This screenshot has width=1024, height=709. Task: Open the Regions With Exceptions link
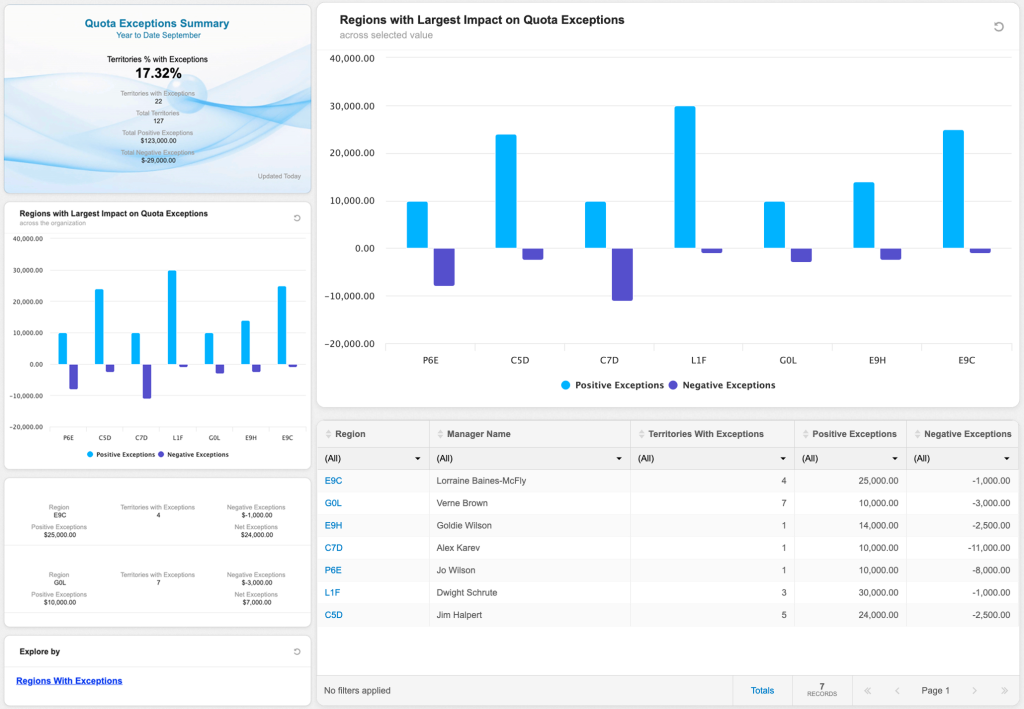69,681
